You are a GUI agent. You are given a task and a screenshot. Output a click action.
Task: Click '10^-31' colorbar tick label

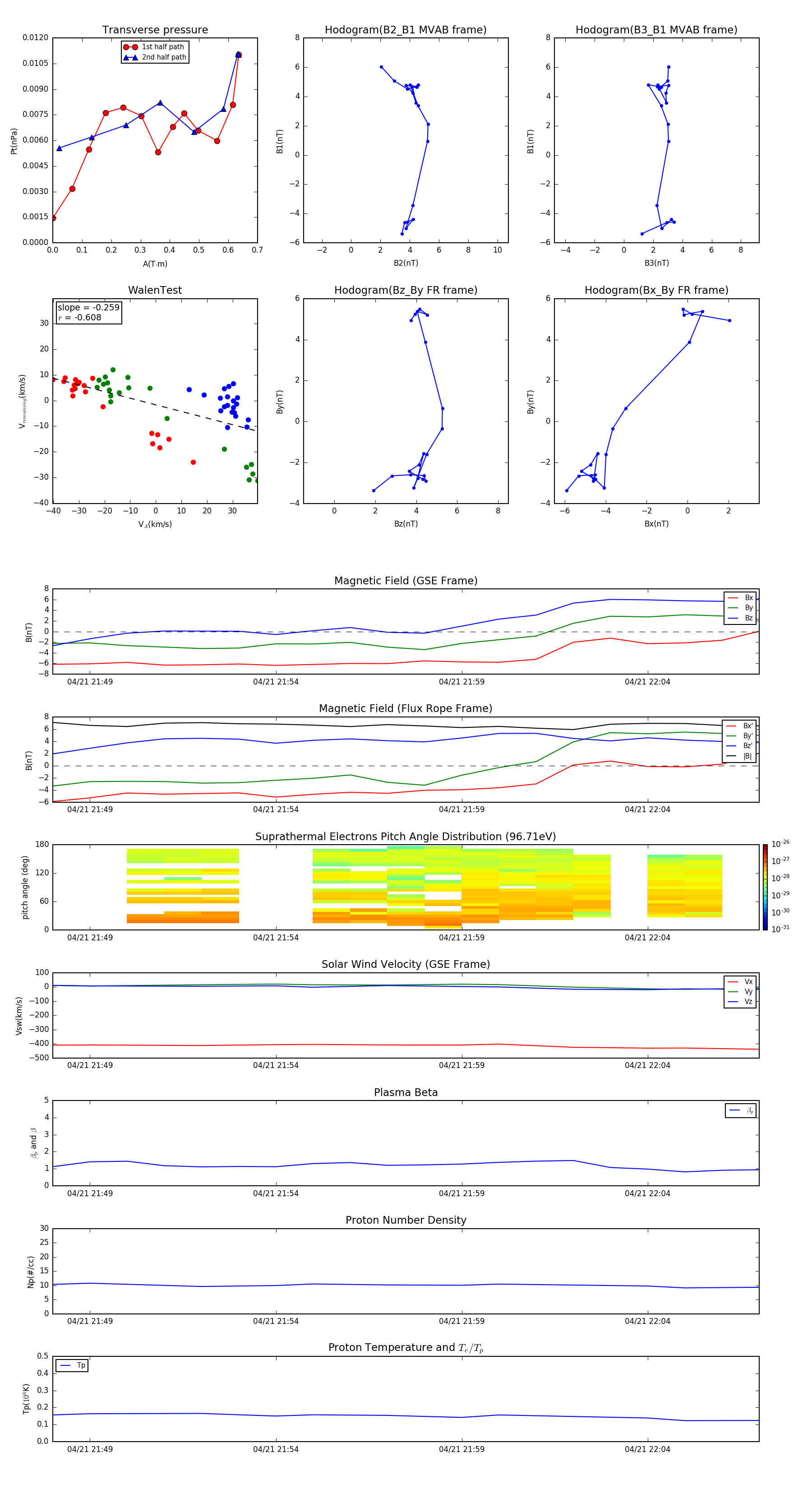[780, 929]
